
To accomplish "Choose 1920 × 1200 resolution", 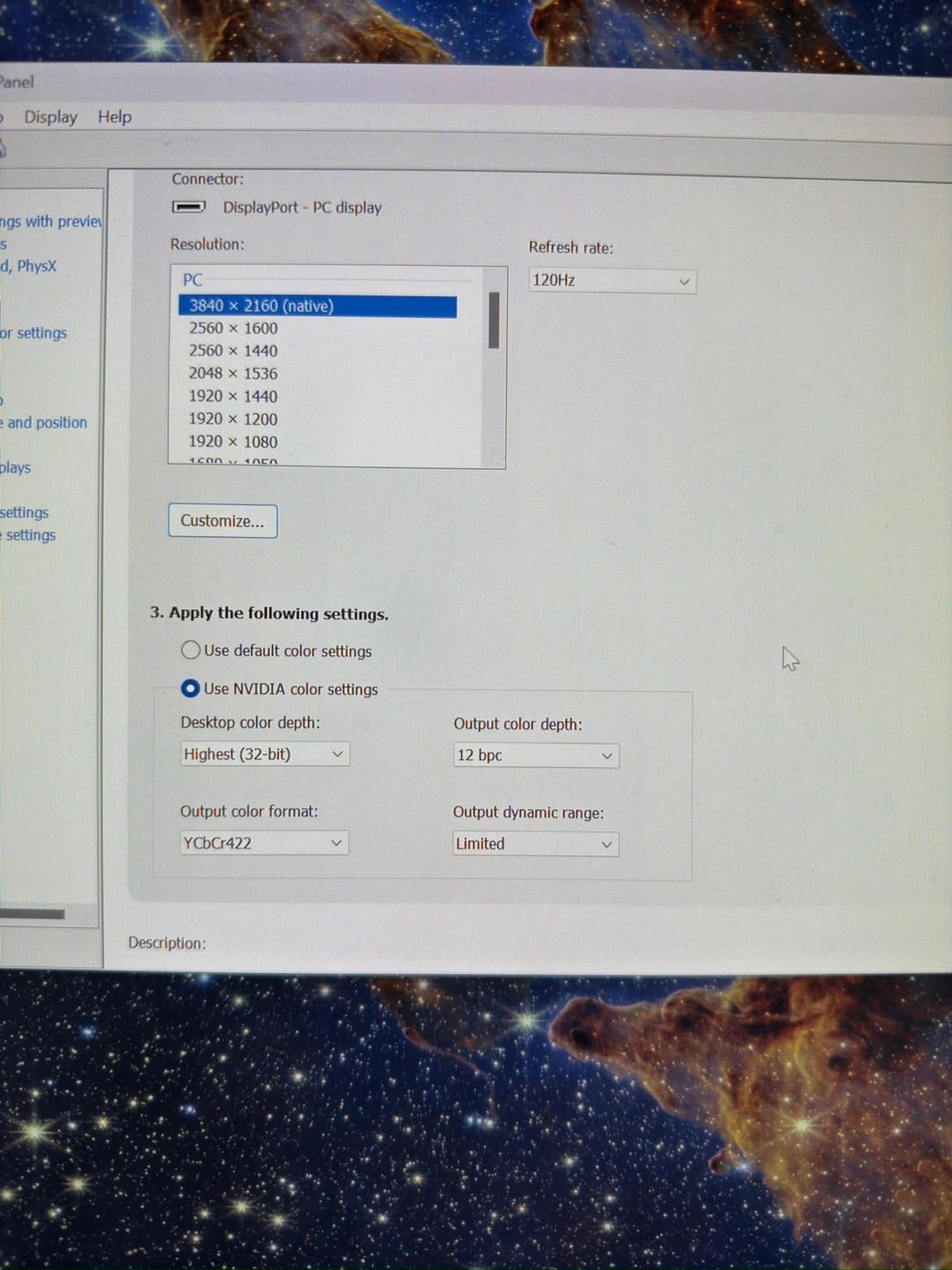I will (233, 420).
